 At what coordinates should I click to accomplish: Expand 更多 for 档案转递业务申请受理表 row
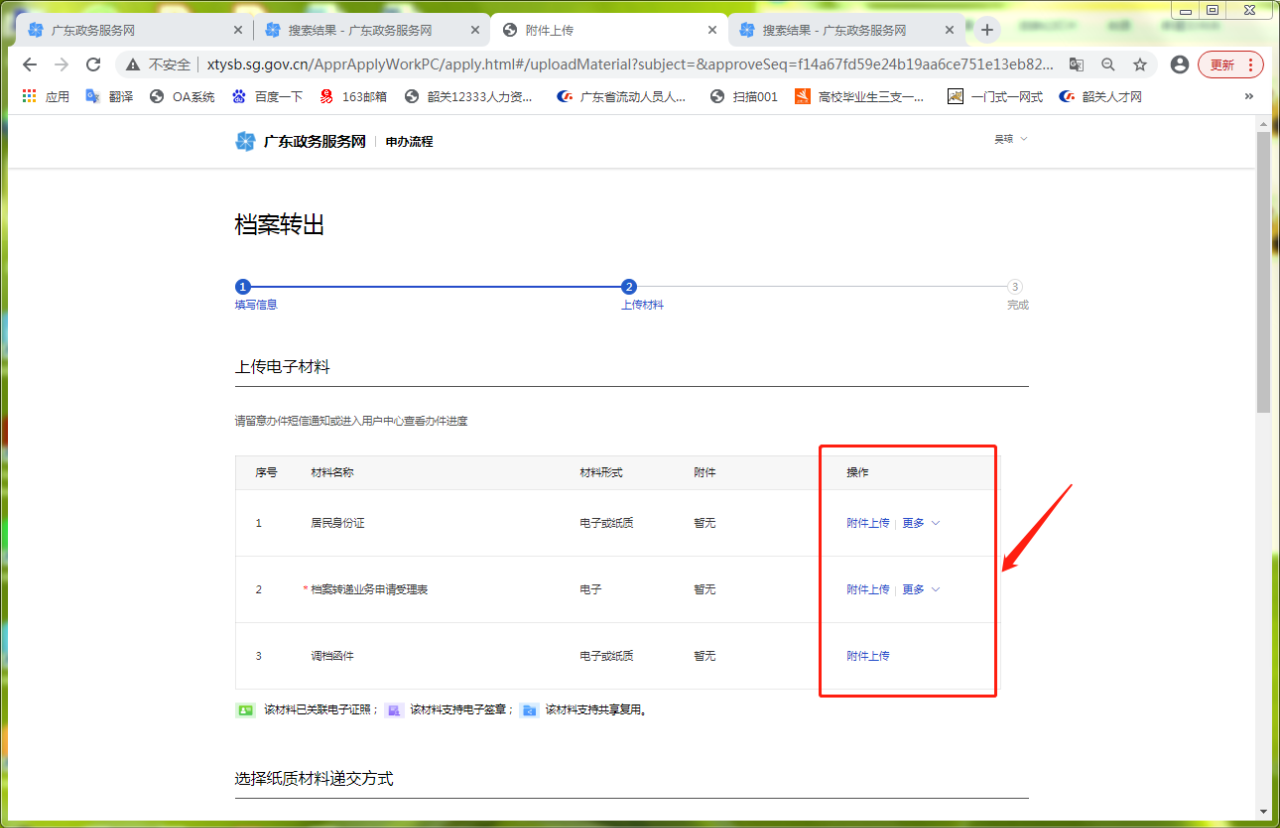[920, 590]
